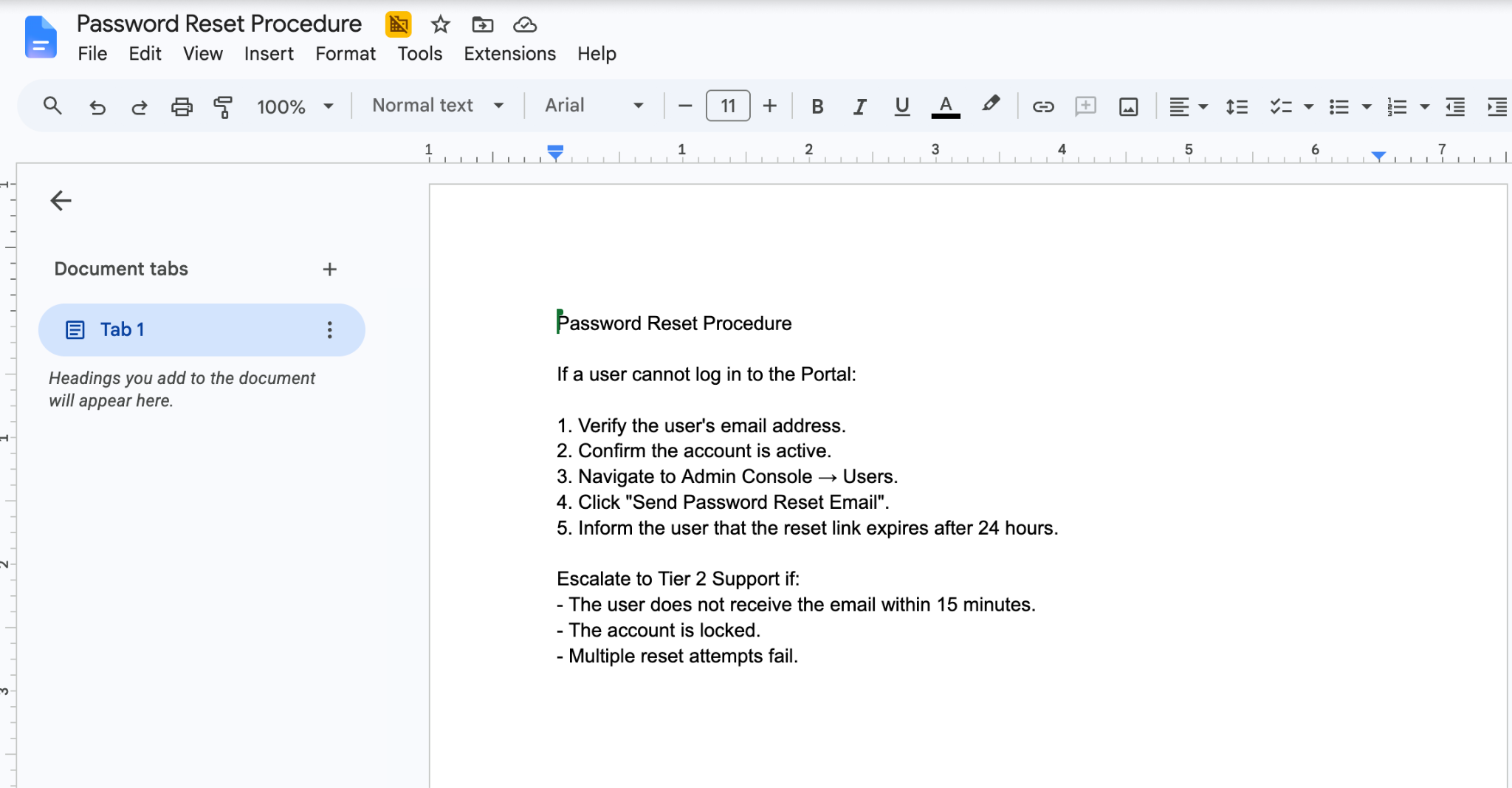Toggle bold formatting
This screenshot has height=788, width=1512.
click(x=817, y=106)
